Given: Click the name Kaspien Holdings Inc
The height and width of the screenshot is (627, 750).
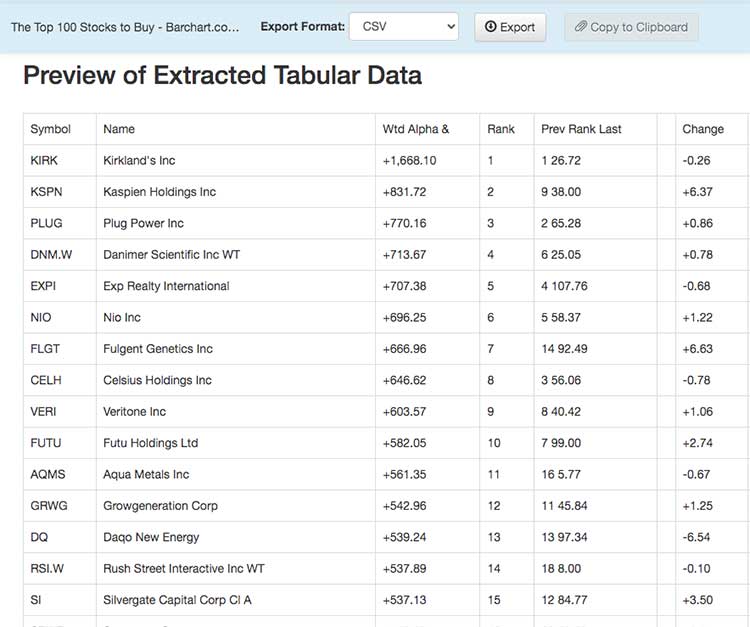Looking at the screenshot, I should pyautogui.click(x=160, y=192).
